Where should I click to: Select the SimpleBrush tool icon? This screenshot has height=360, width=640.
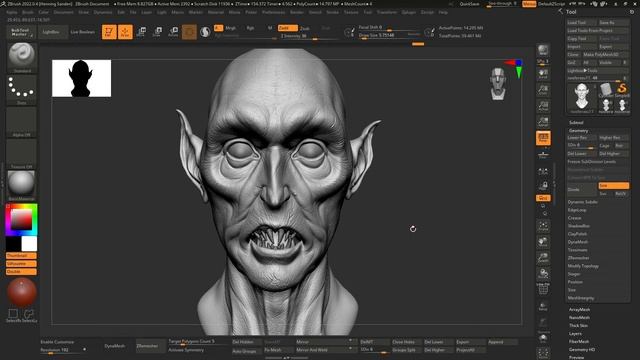622,89
